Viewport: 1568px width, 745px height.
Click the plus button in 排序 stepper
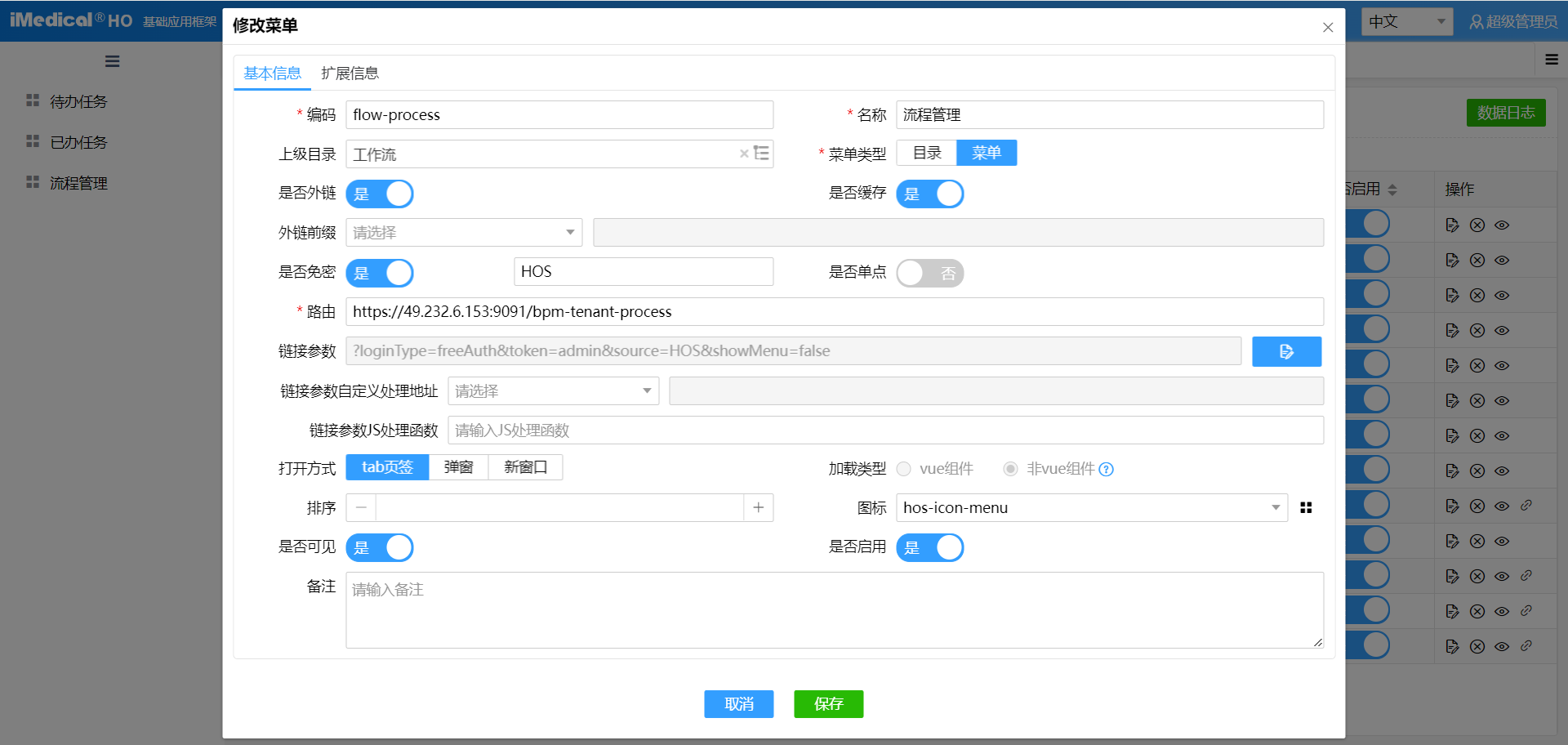point(759,508)
